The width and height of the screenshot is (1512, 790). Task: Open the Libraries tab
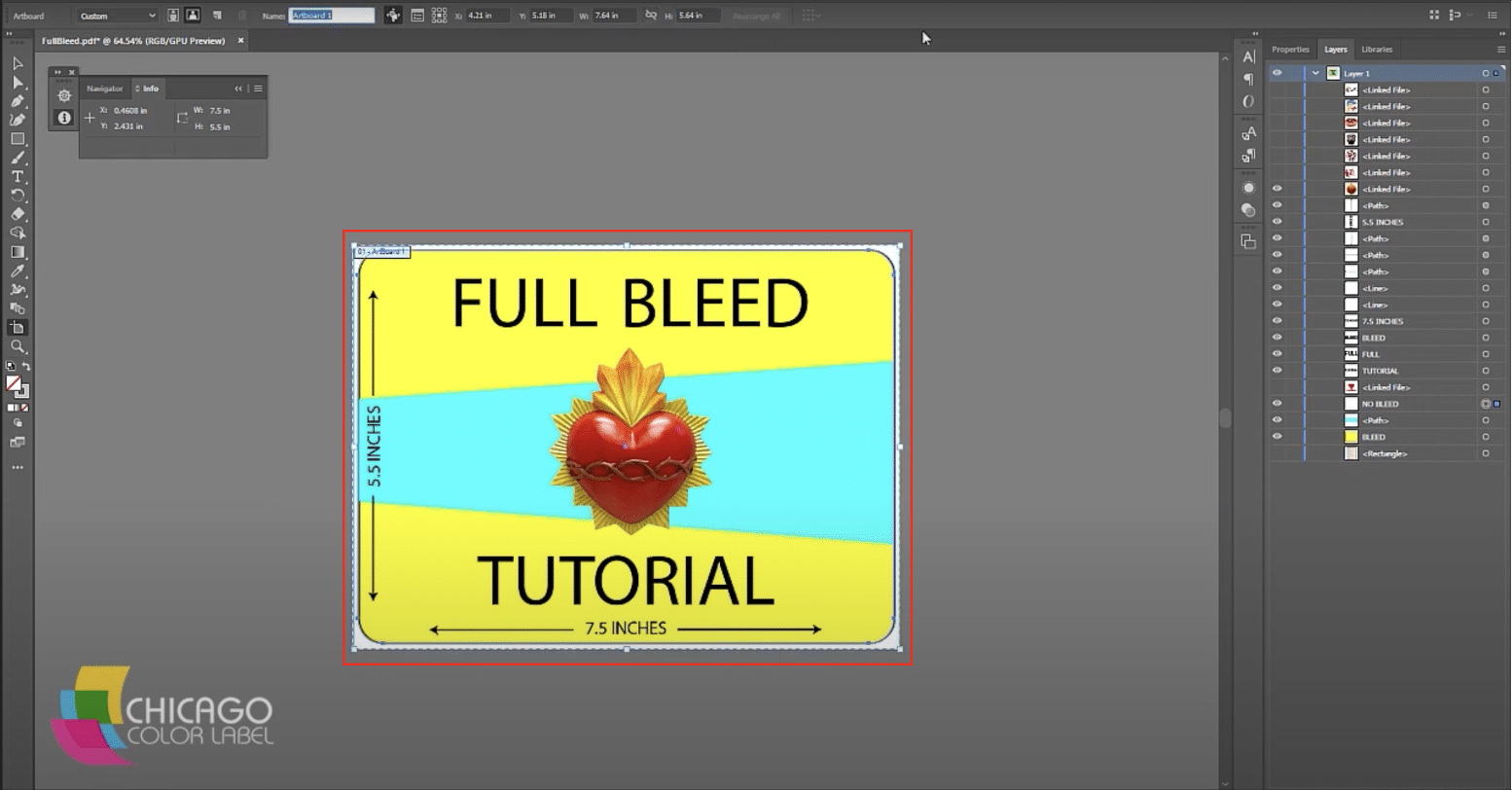click(1377, 50)
